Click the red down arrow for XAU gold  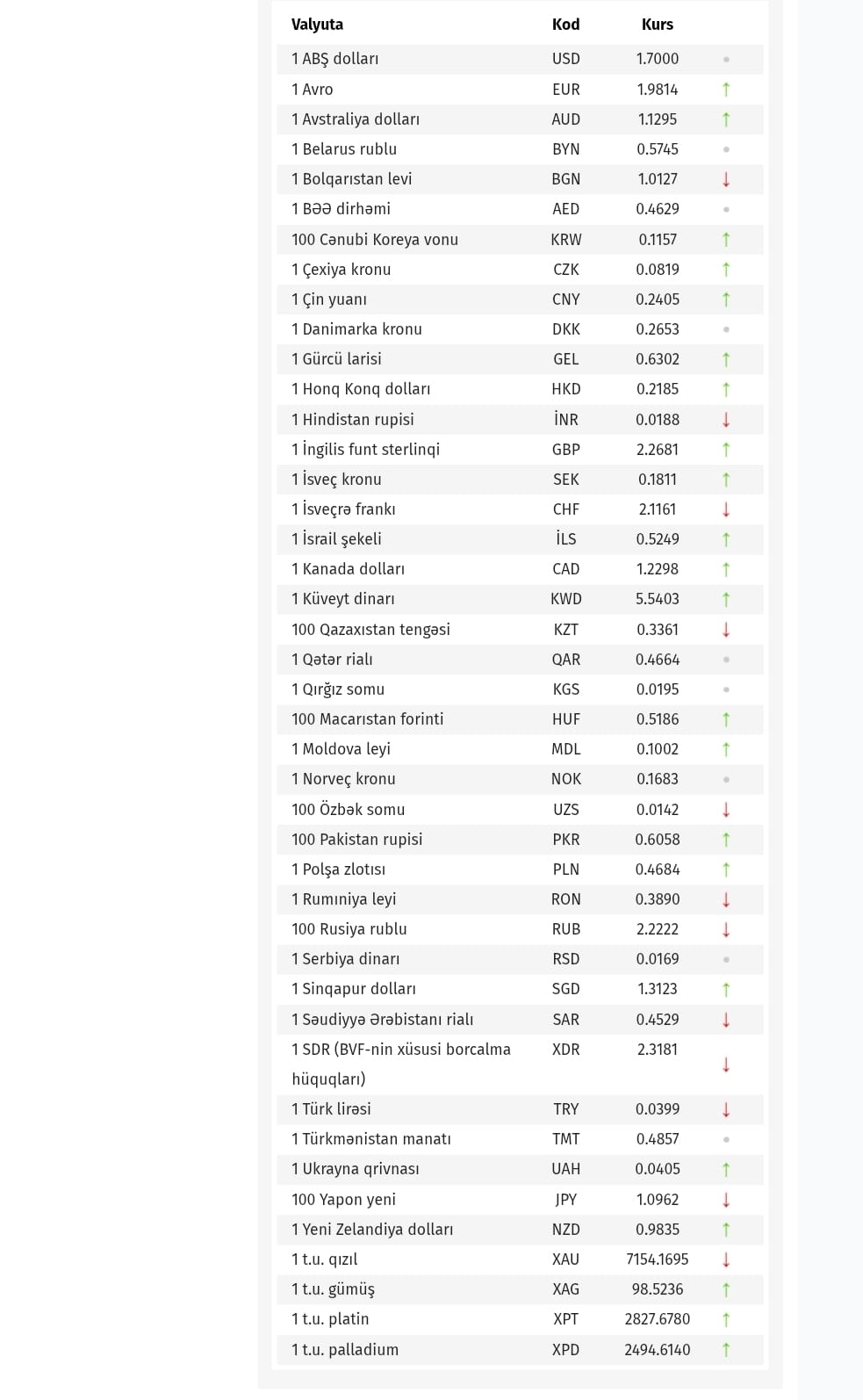(x=726, y=1259)
